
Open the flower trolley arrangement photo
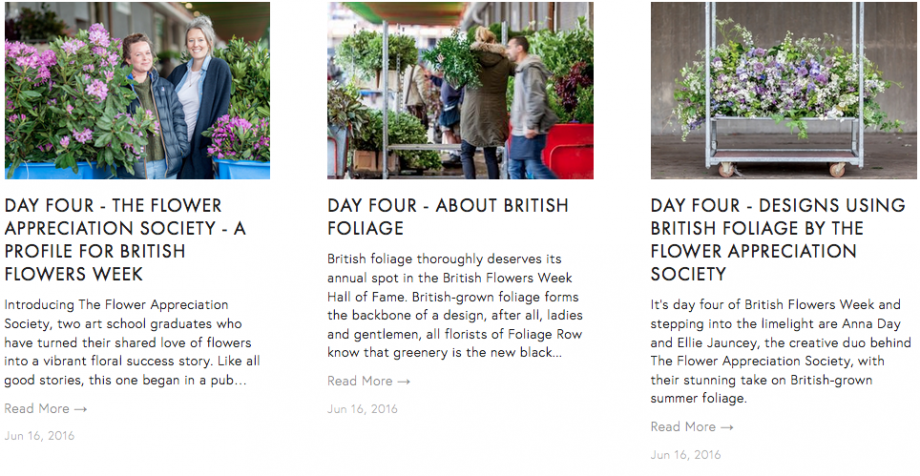[x=783, y=91]
